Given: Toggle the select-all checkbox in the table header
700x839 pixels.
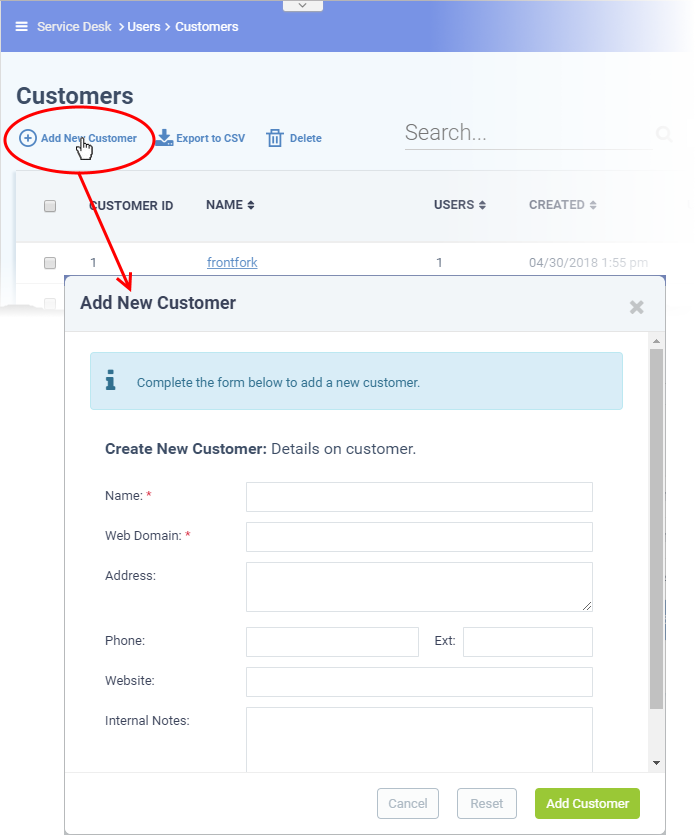Looking at the screenshot, I should coord(50,206).
